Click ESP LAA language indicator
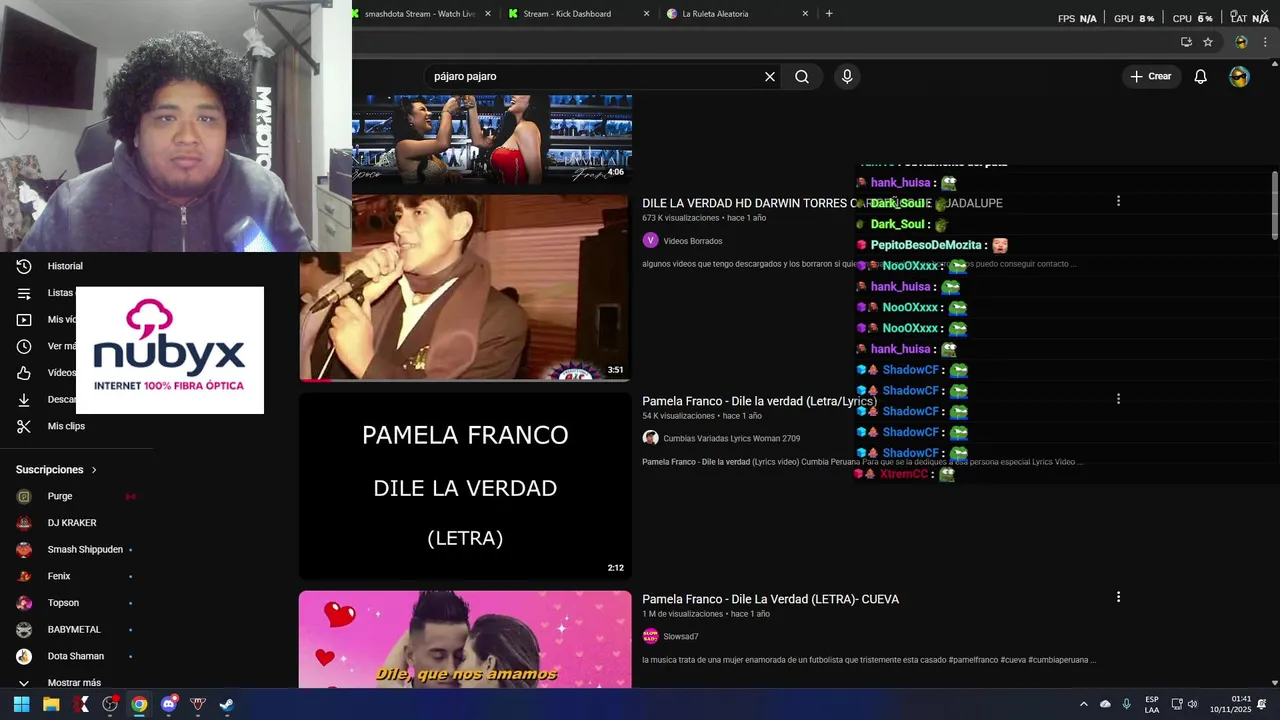 point(1152,705)
